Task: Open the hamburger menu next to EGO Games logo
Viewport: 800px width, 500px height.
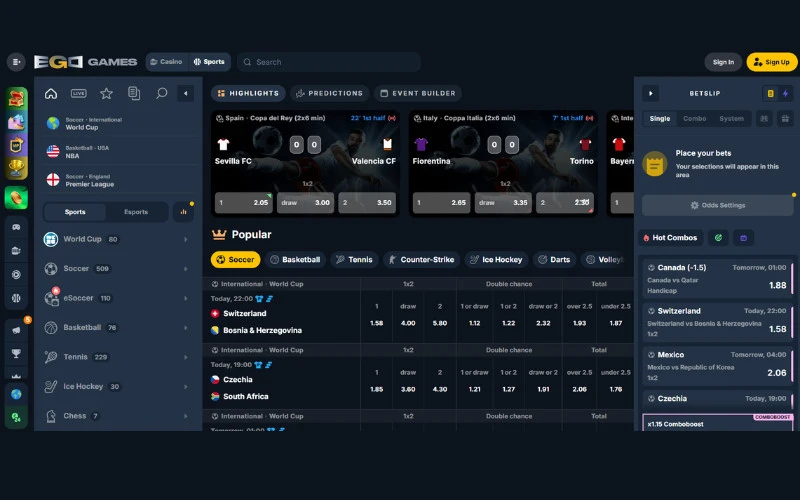Action: coord(16,62)
